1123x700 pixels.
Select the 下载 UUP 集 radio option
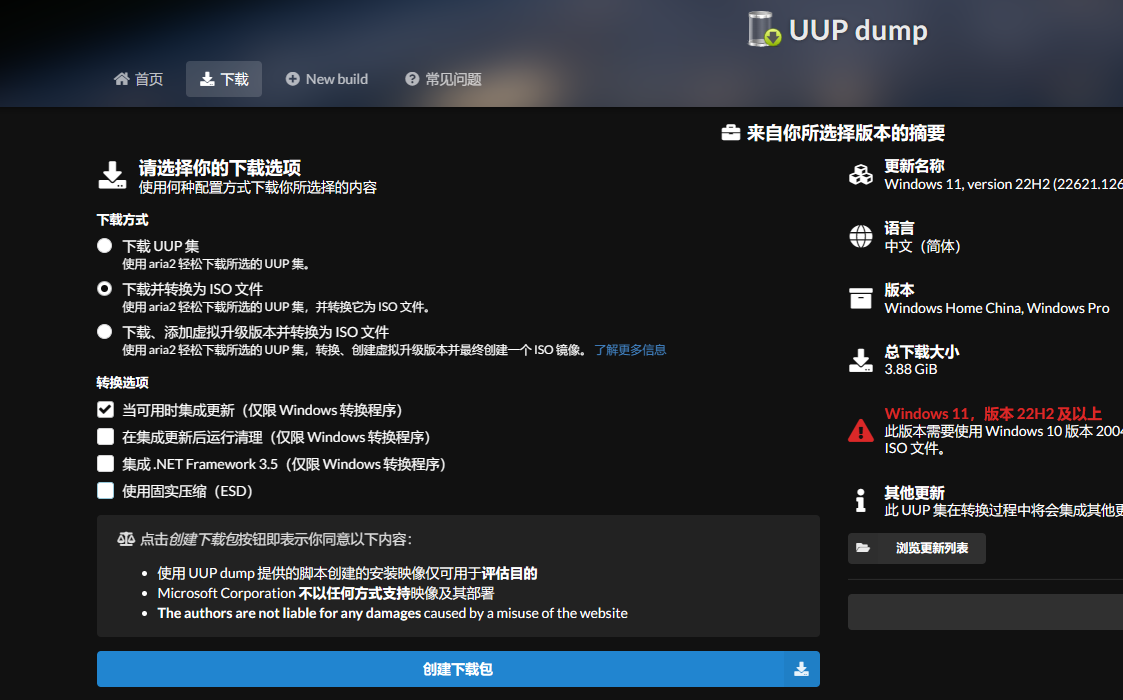coord(105,246)
